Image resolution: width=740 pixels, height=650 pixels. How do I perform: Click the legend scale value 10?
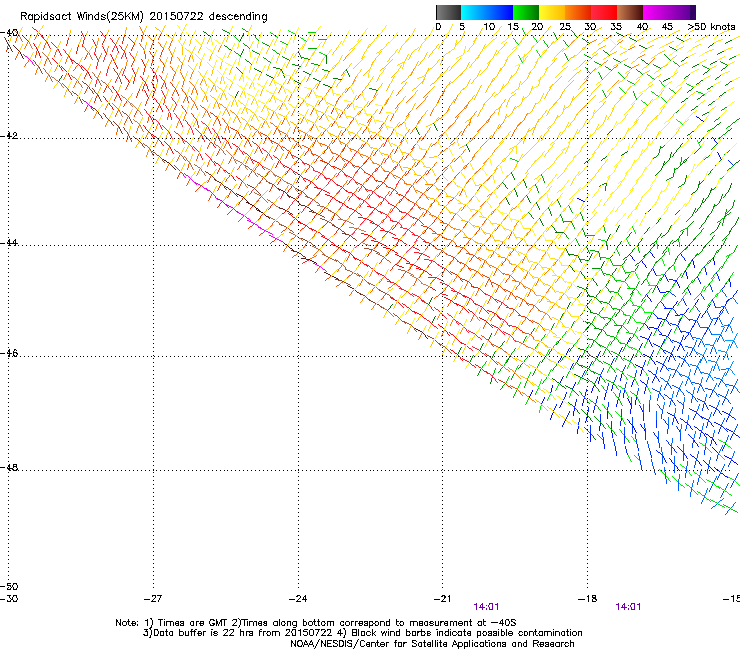coord(489,27)
